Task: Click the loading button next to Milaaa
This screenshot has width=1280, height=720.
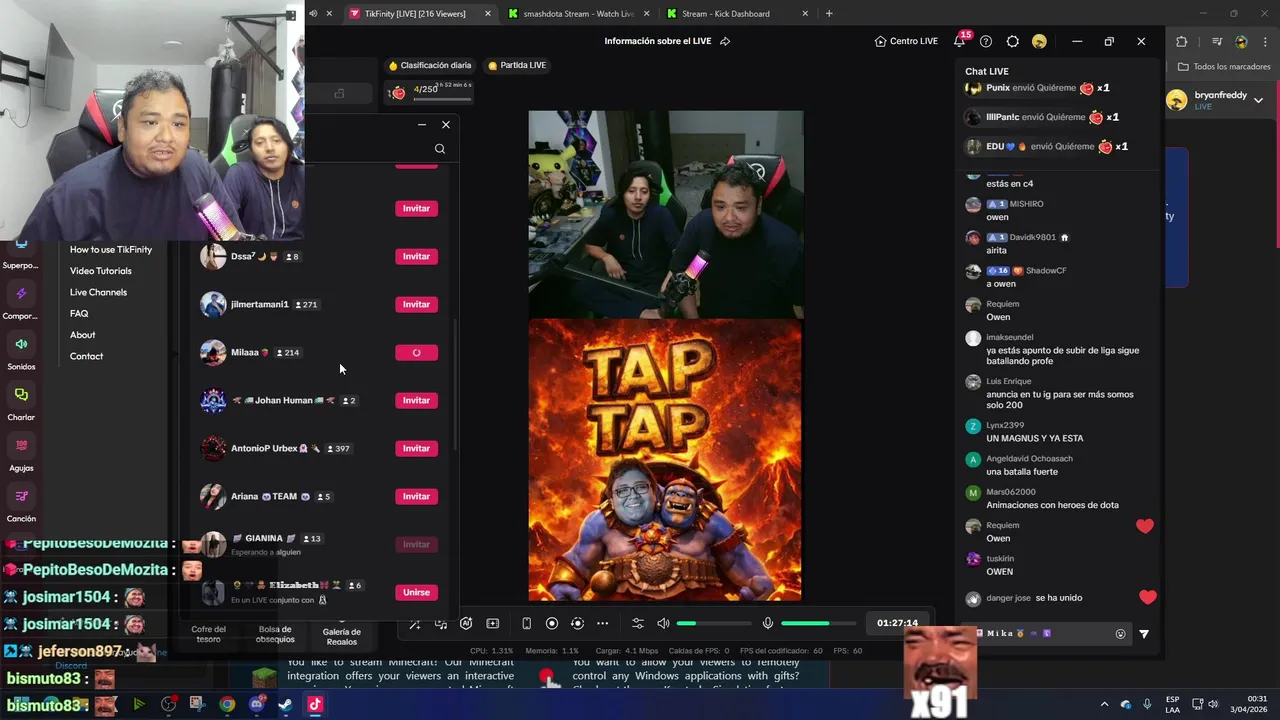Action: [x=416, y=352]
